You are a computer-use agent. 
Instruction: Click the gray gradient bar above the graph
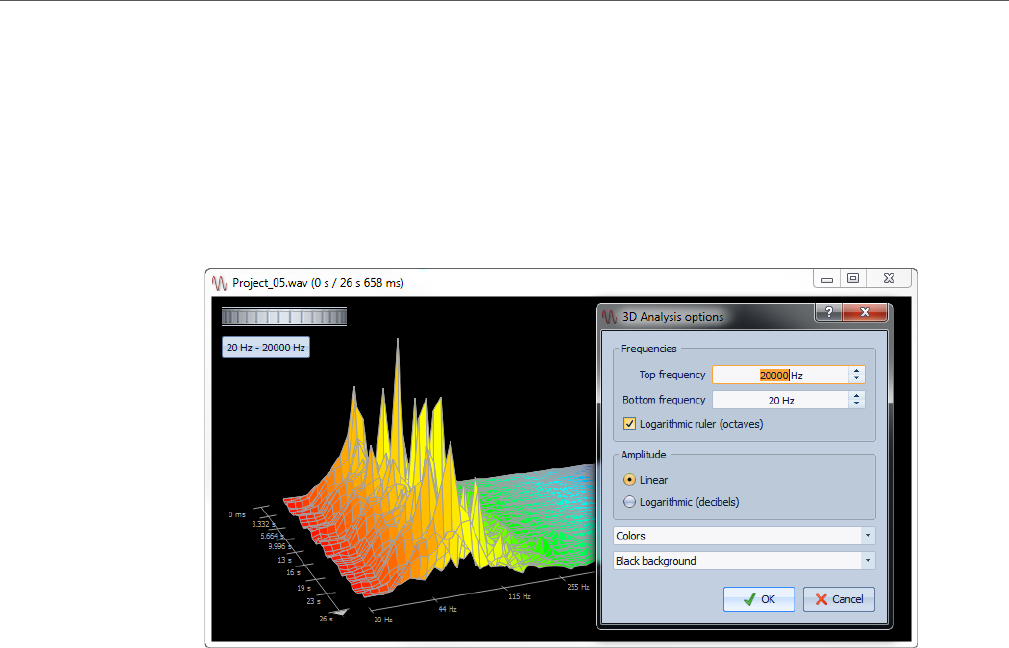[284, 317]
